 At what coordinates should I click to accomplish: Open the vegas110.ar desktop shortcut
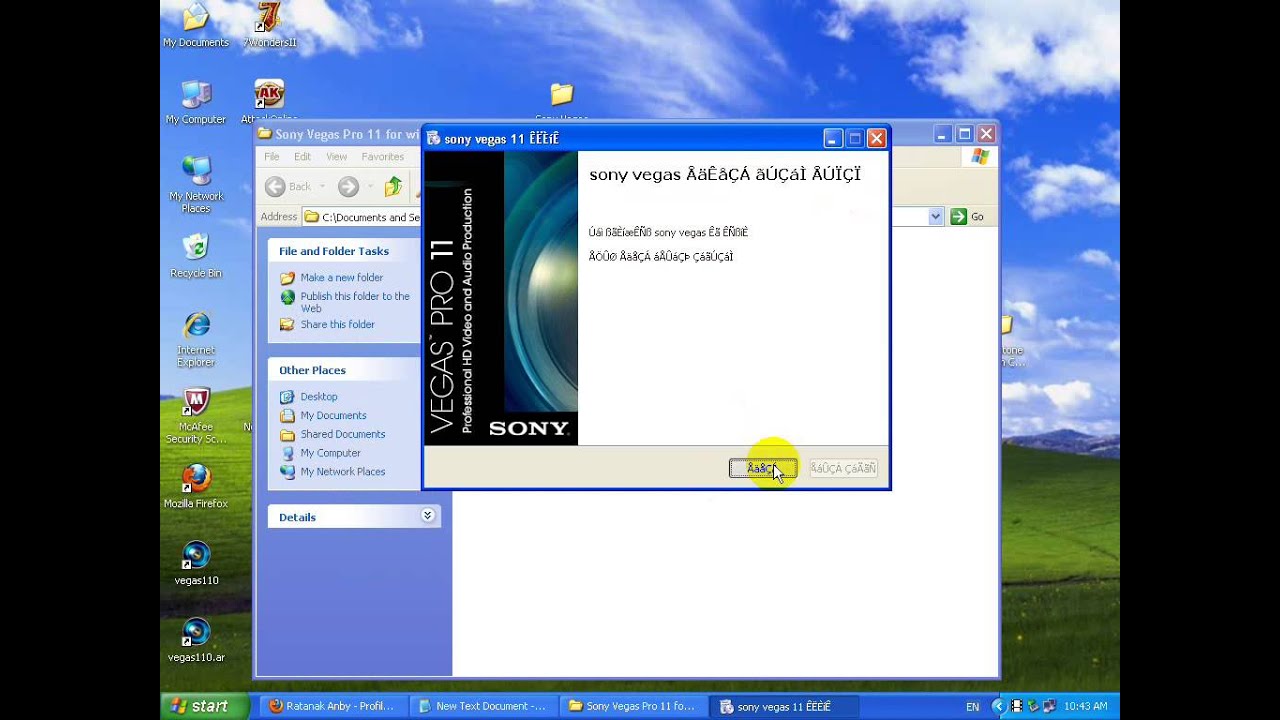[196, 641]
